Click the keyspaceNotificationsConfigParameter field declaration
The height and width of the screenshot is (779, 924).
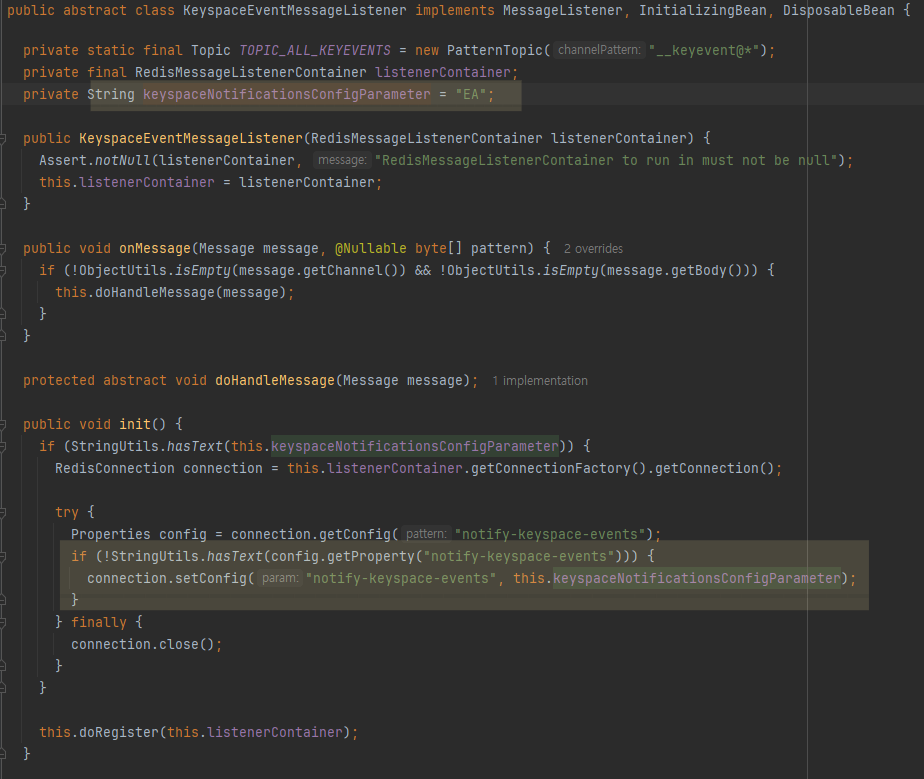tap(286, 94)
